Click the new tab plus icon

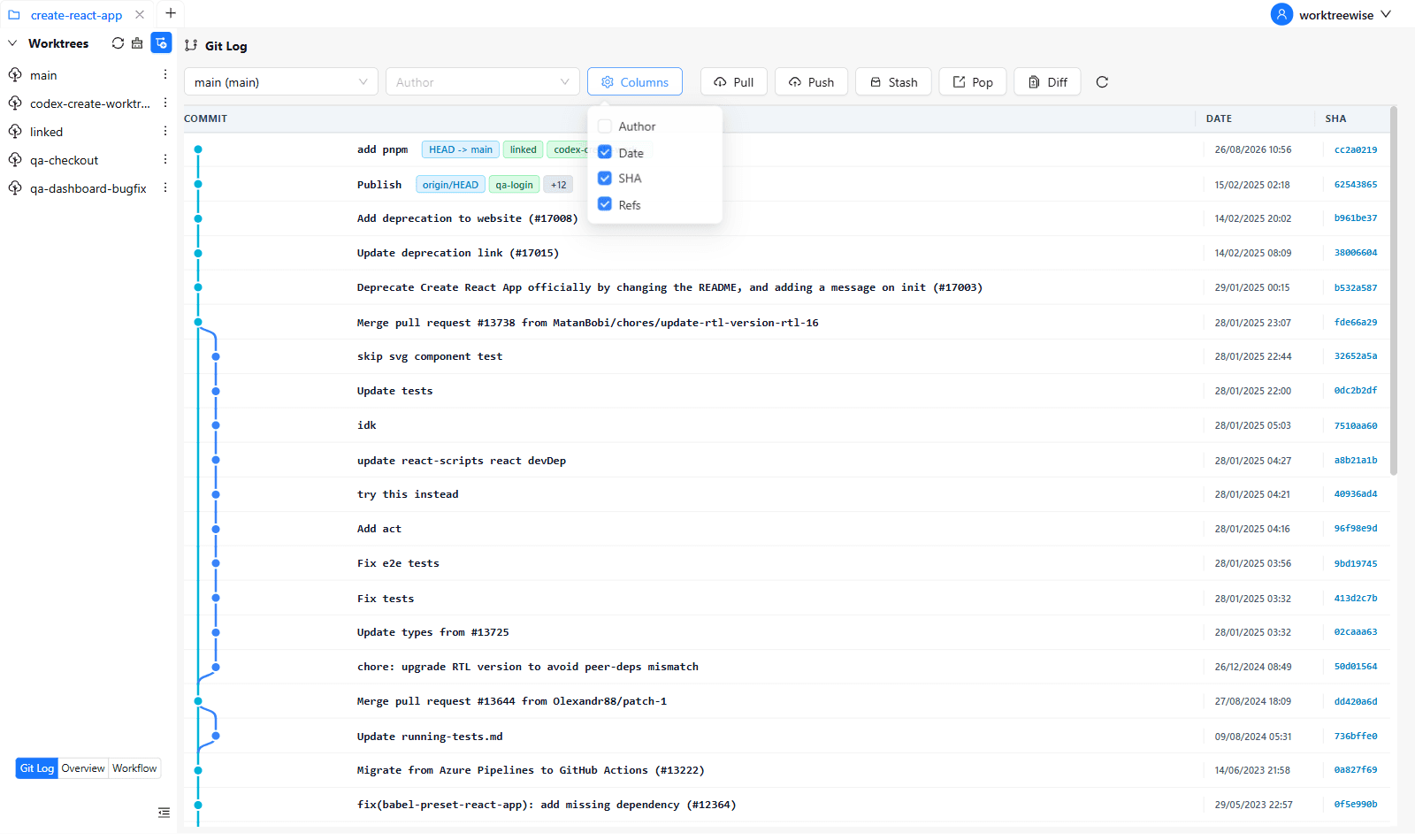pos(171,13)
